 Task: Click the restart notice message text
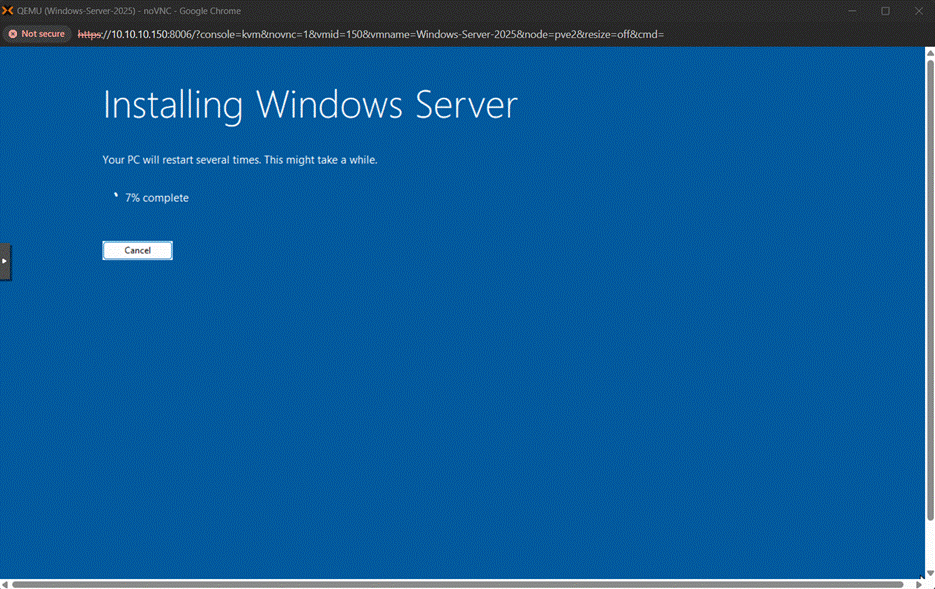(x=240, y=160)
